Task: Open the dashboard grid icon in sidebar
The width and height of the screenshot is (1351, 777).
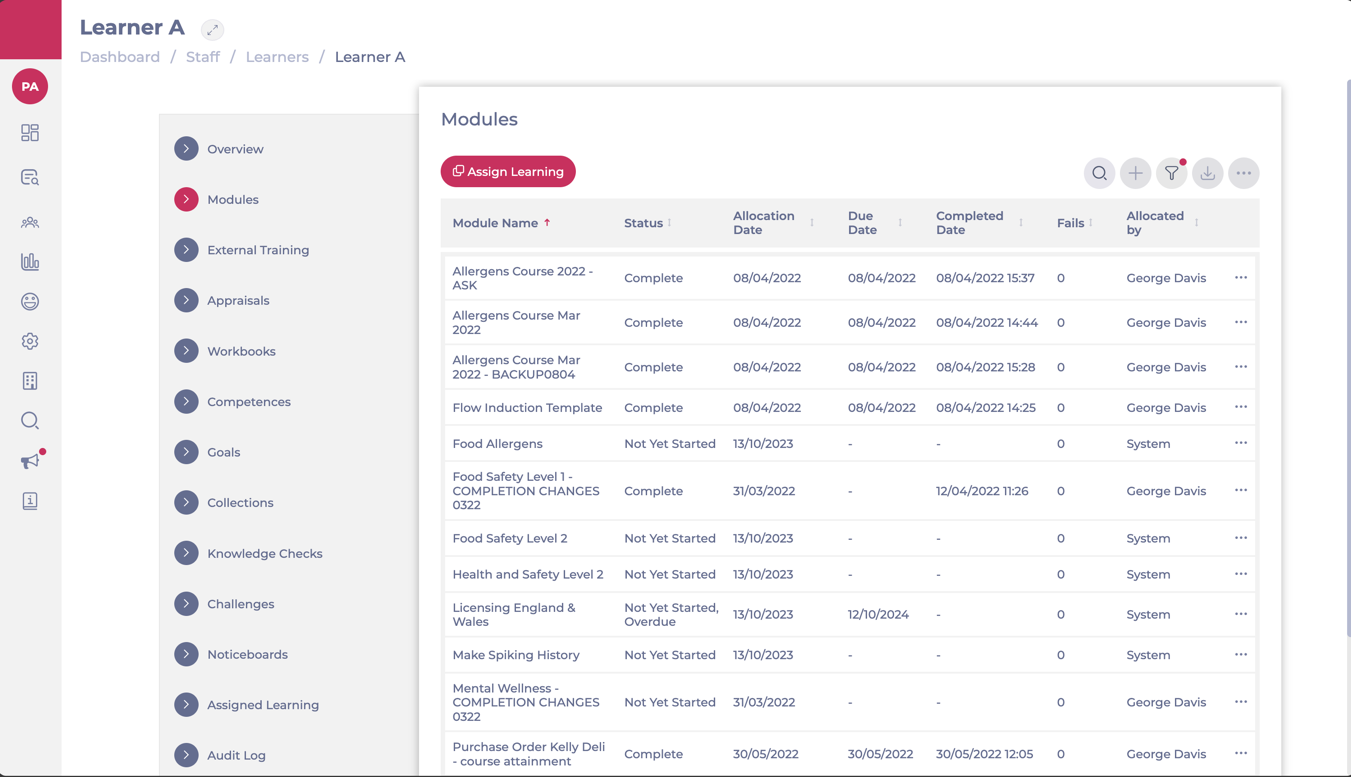Action: coord(30,133)
